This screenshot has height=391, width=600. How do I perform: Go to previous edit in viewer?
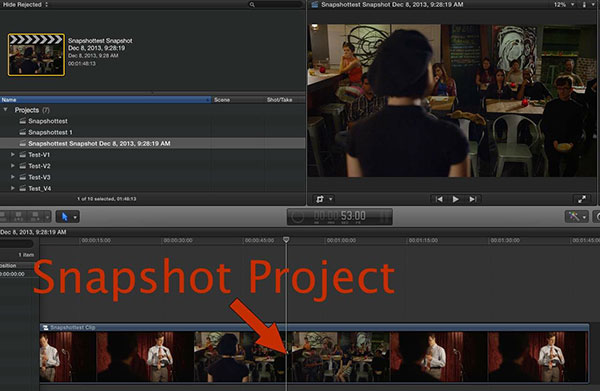coord(439,199)
